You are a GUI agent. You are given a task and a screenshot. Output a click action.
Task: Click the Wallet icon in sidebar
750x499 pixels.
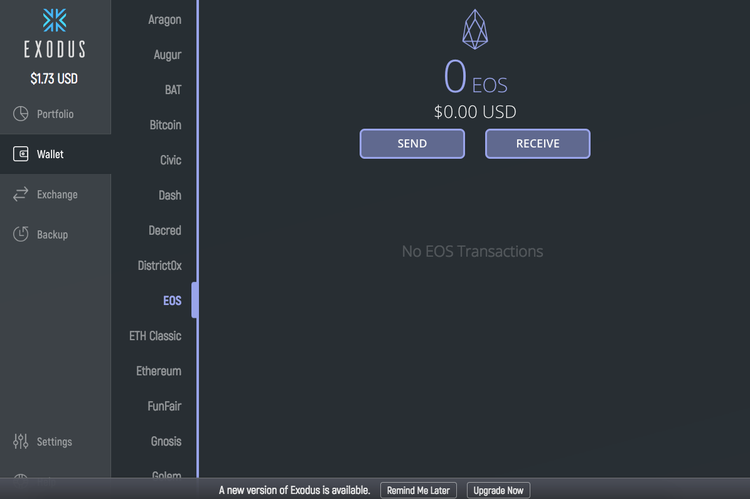[x=20, y=154]
